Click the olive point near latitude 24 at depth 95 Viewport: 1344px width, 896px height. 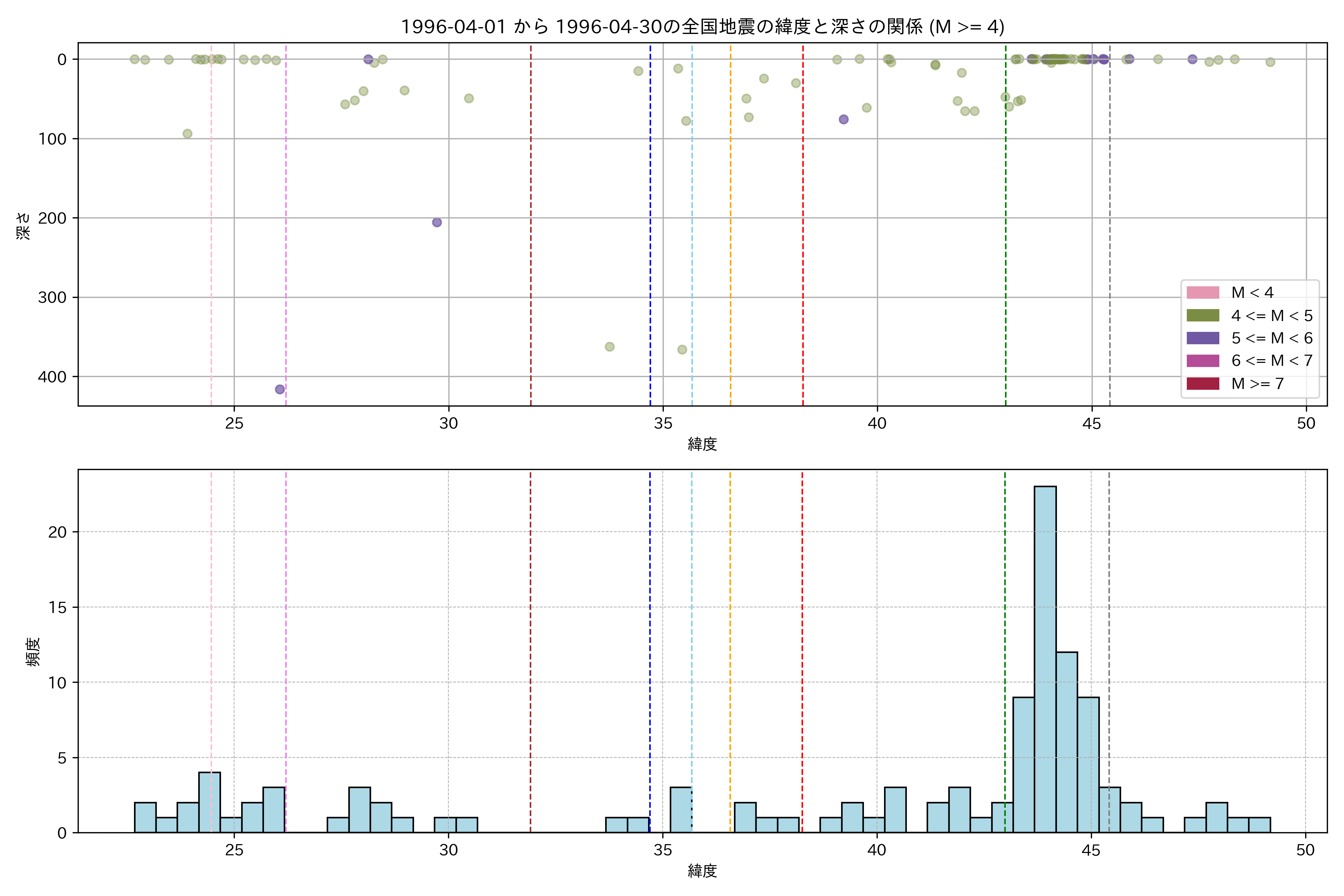[187, 134]
